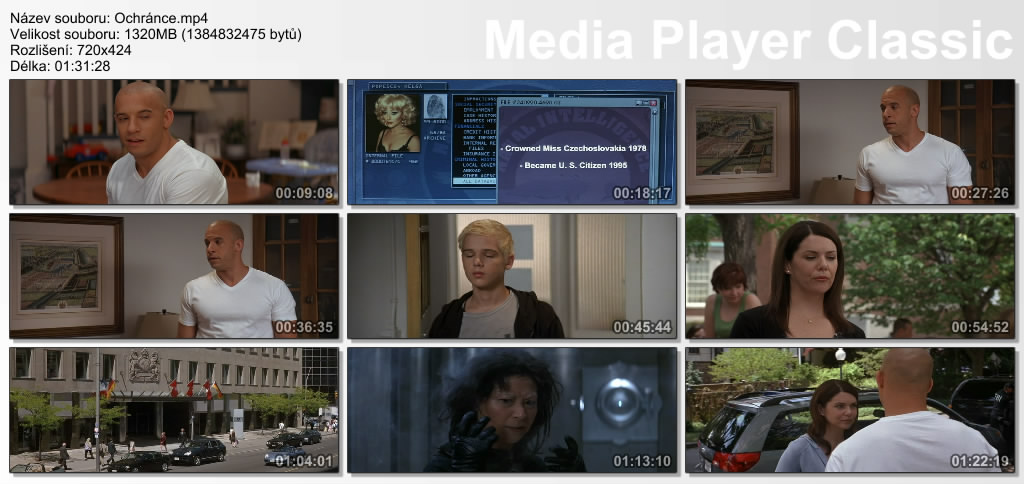Click the Media Player Classic watermark text
Screen dimensions: 1024x484
[748, 41]
